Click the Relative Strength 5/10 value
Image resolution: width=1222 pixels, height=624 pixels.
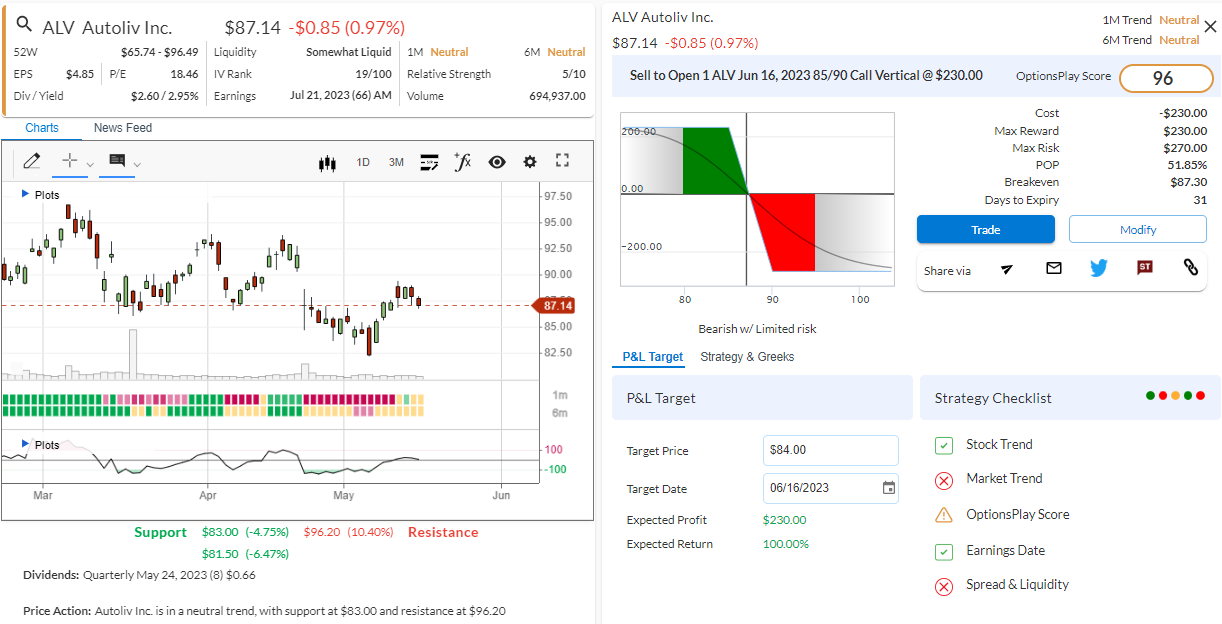pyautogui.click(x=574, y=74)
